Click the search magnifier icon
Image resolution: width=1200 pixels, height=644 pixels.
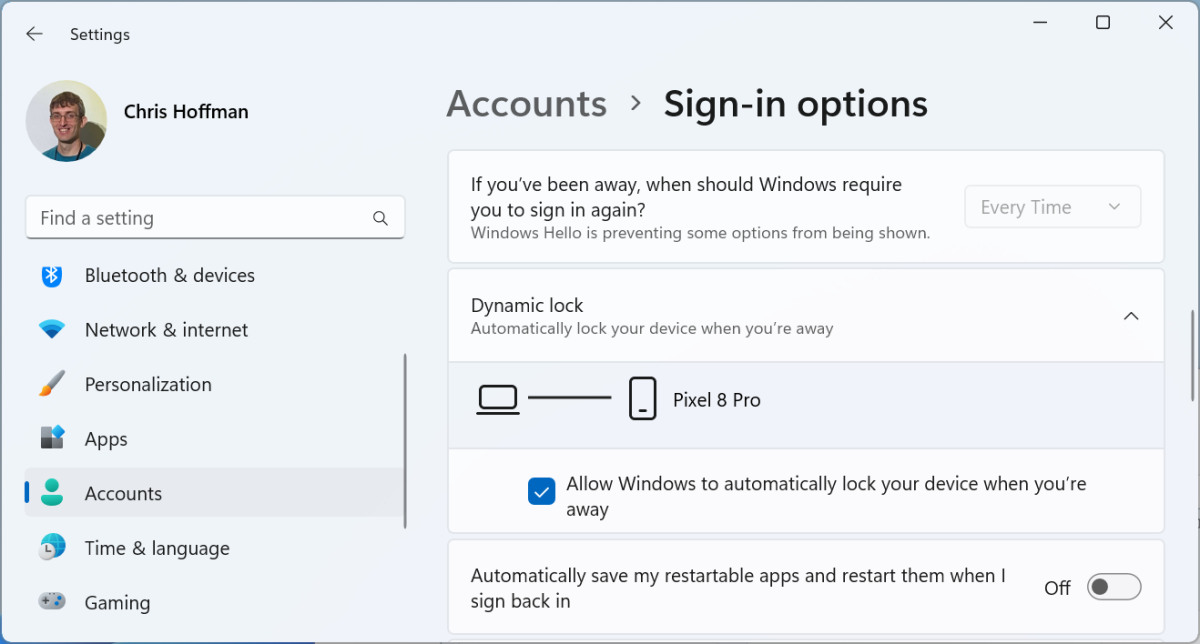(x=380, y=218)
